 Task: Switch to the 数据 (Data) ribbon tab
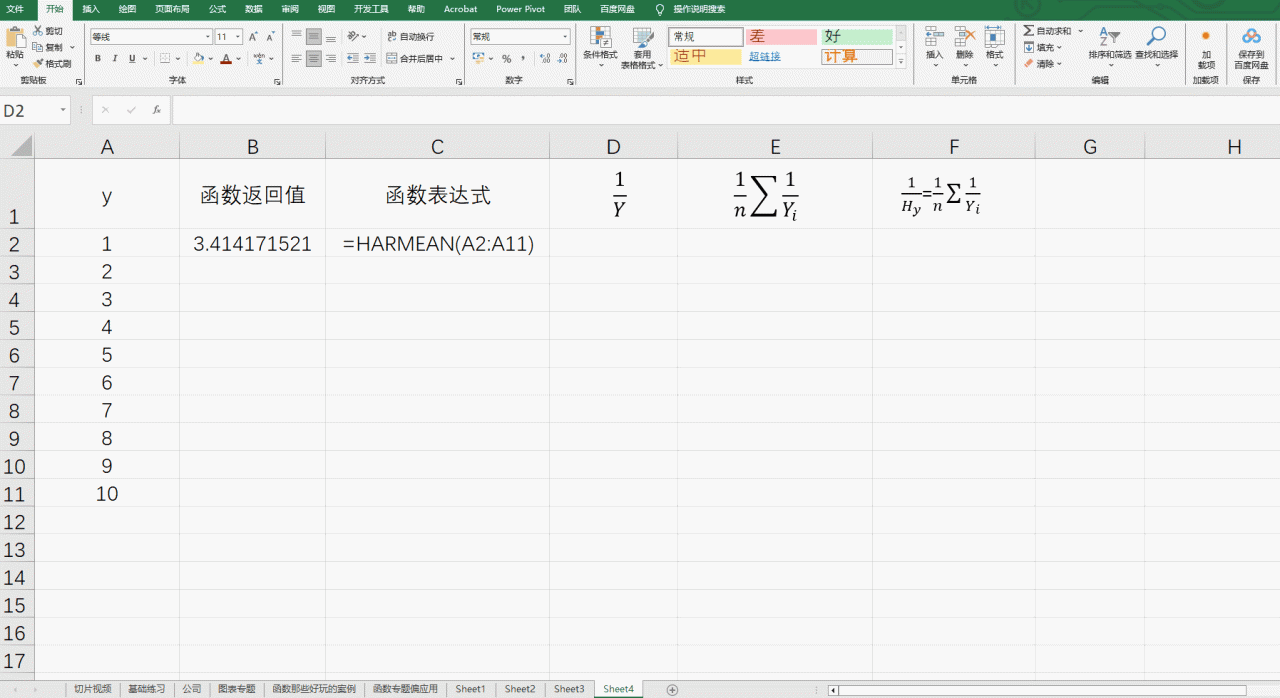[x=254, y=9]
